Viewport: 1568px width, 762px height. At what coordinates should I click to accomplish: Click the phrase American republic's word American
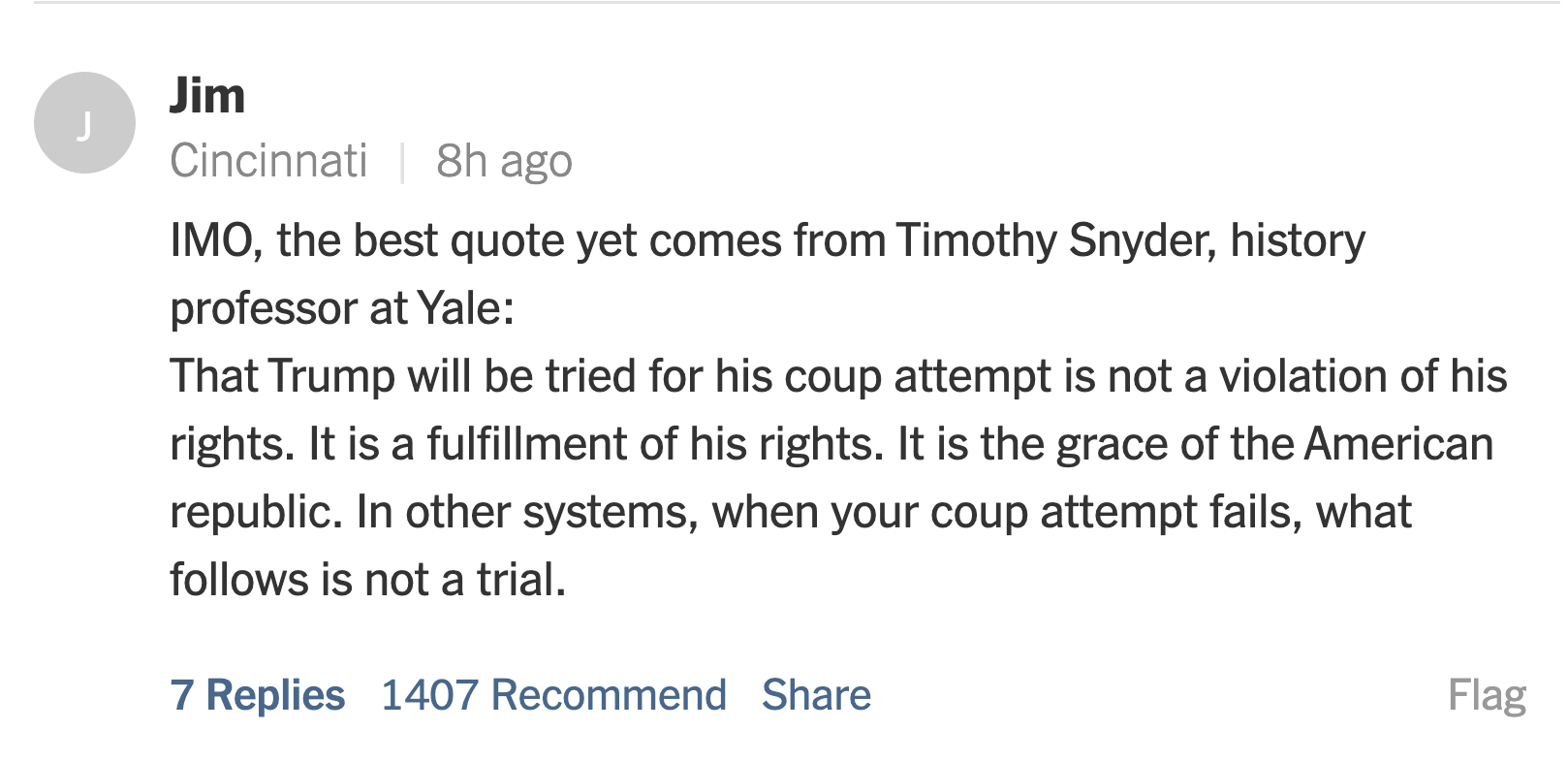pyautogui.click(x=1398, y=444)
